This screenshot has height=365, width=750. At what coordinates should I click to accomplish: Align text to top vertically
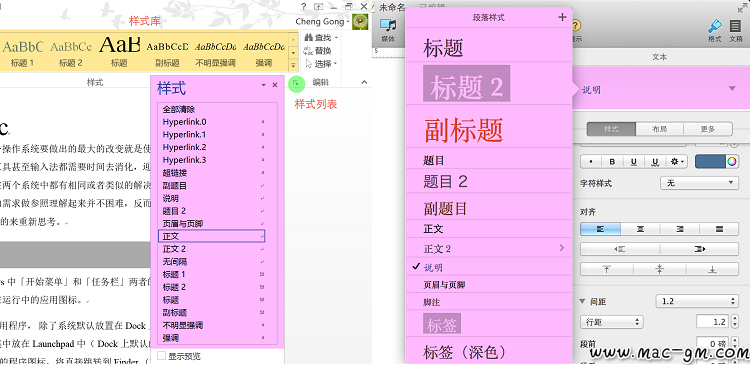607,269
